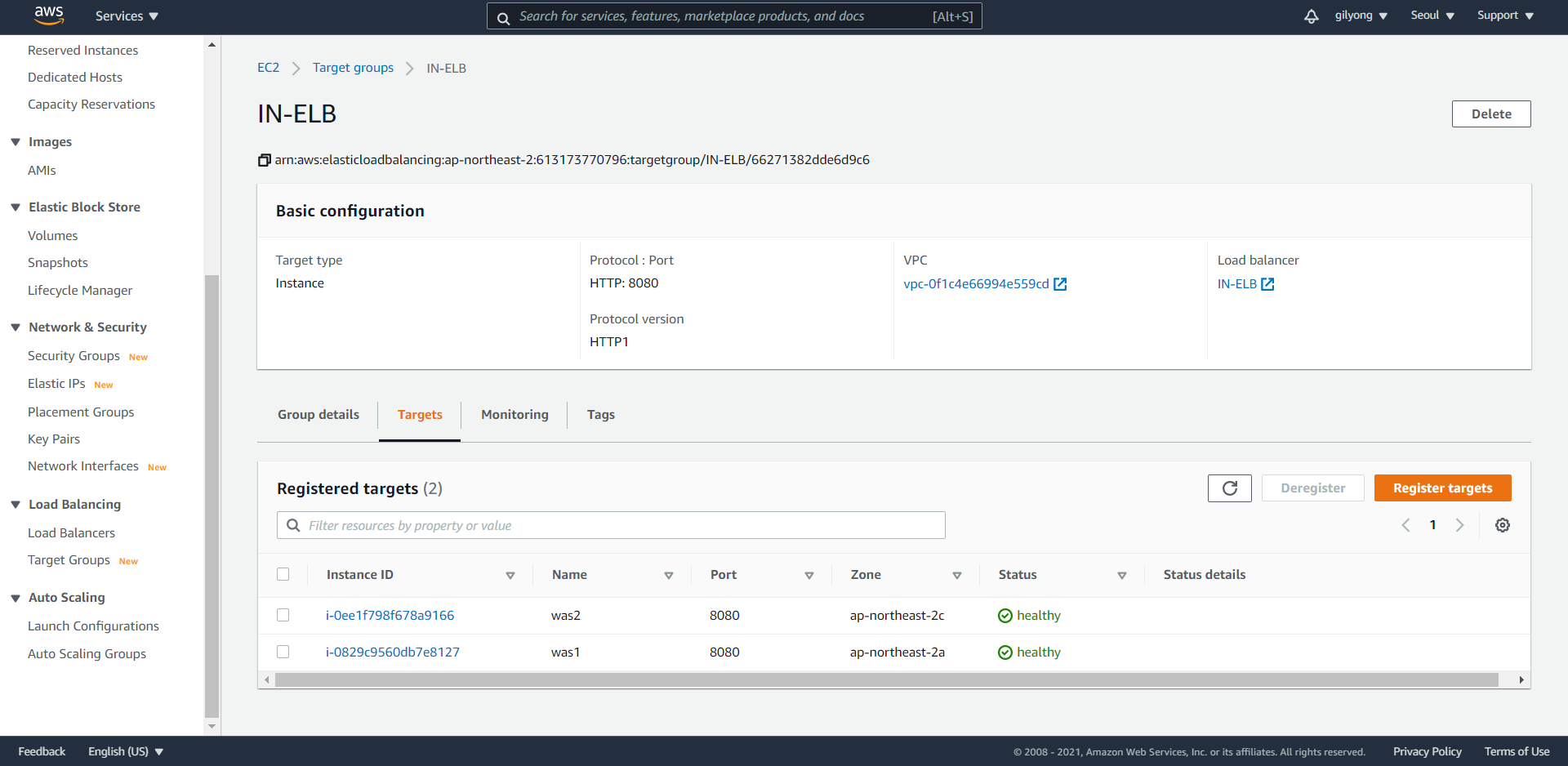Sort by Zone column arrow
Image resolution: width=1568 pixels, height=766 pixels.
coord(957,576)
